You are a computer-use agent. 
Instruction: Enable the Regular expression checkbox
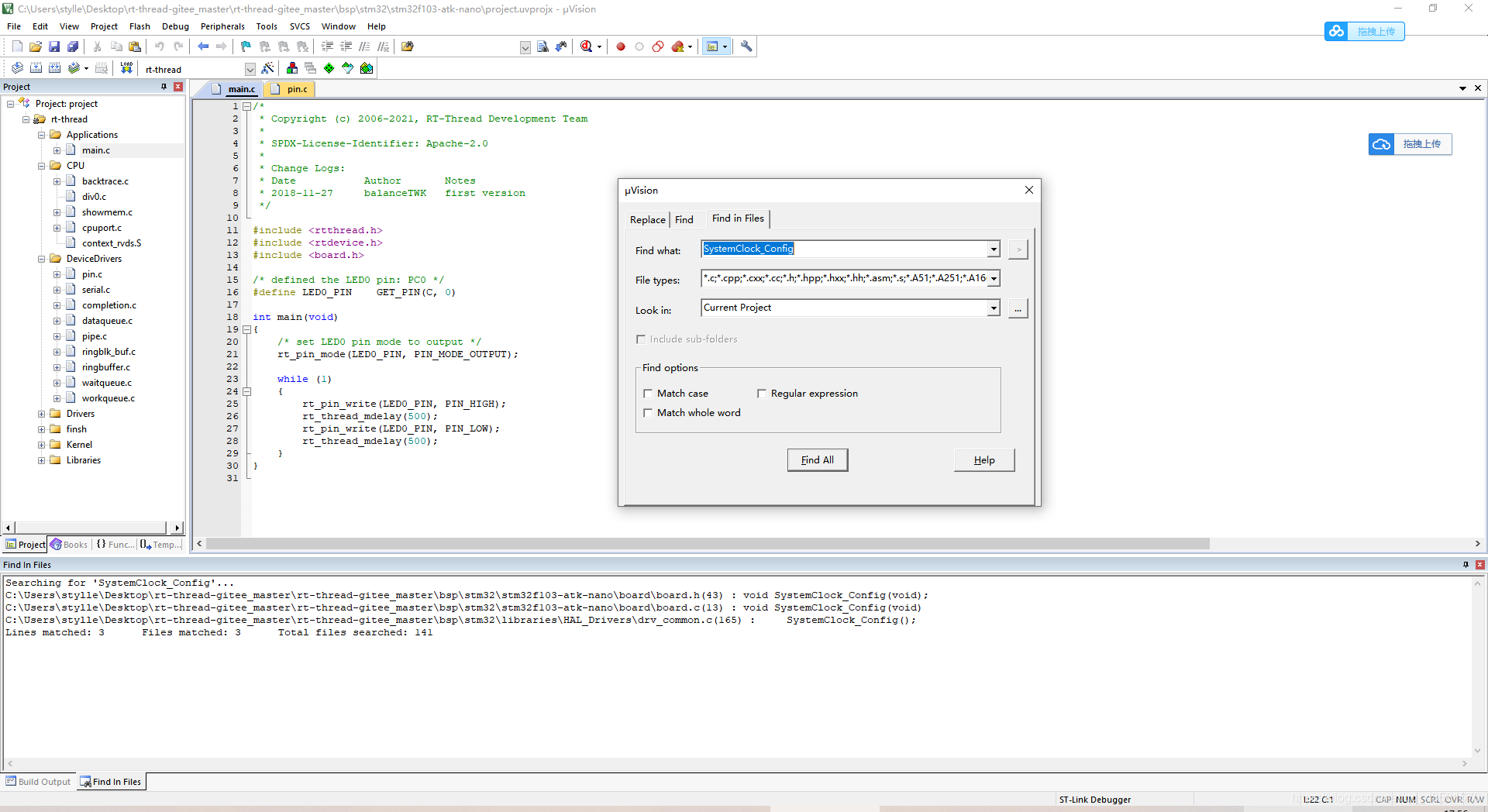762,394
